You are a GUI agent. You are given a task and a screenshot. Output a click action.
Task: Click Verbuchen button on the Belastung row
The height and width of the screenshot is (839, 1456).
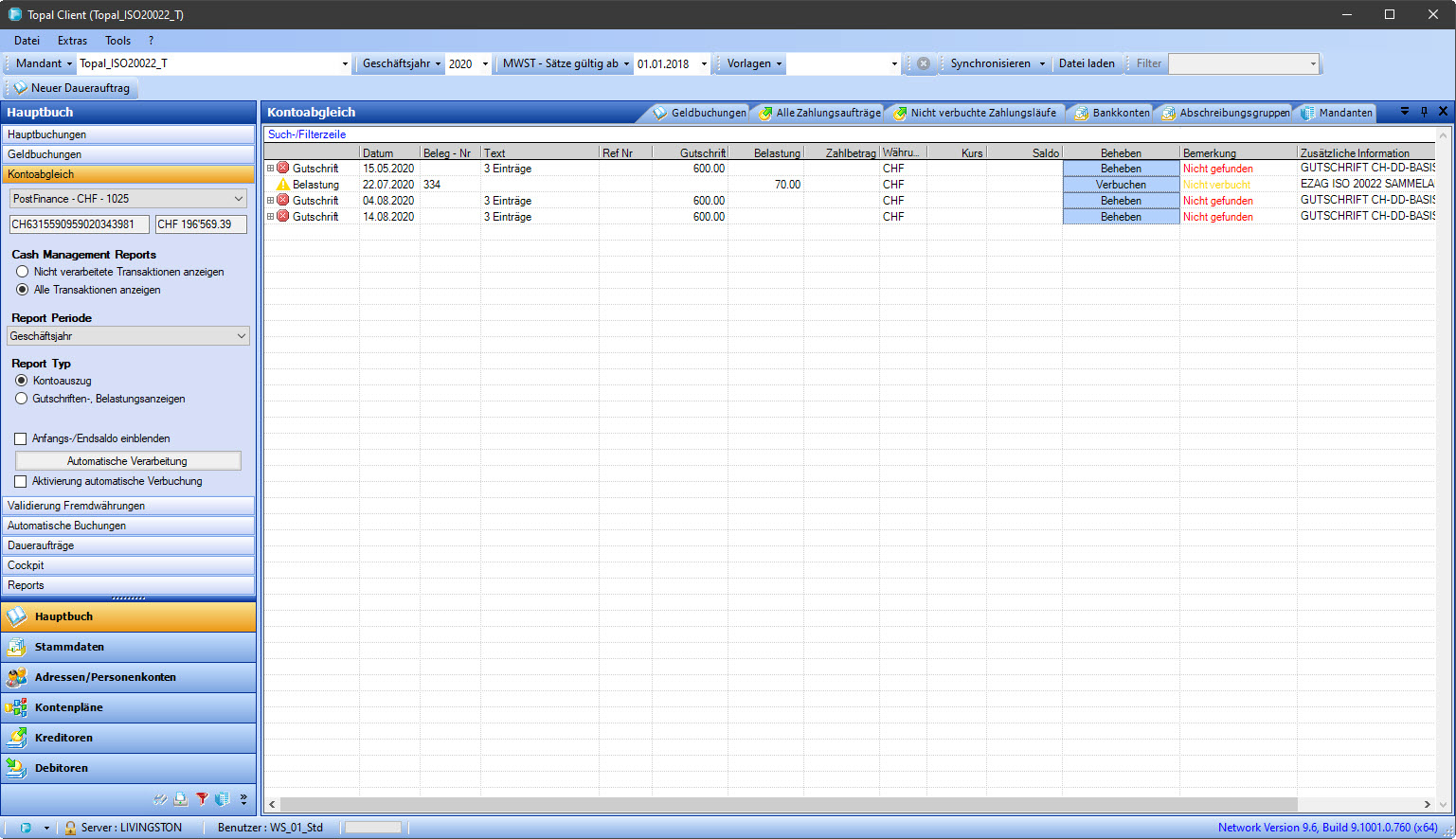1121,185
